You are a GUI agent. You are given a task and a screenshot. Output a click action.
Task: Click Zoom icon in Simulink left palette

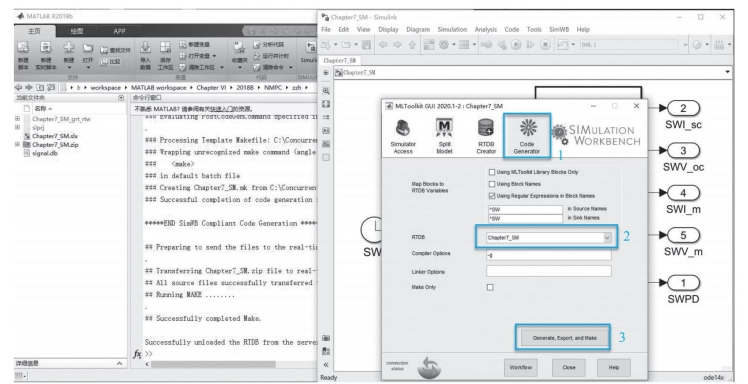click(326, 91)
